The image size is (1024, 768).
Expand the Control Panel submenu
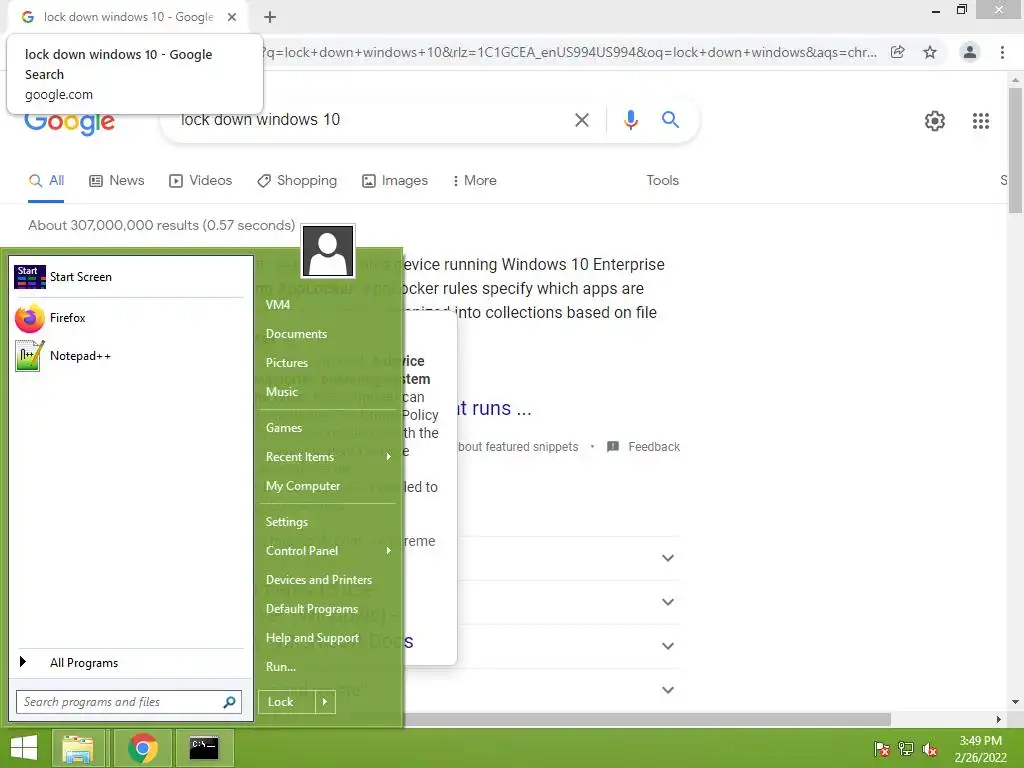[x=389, y=551]
